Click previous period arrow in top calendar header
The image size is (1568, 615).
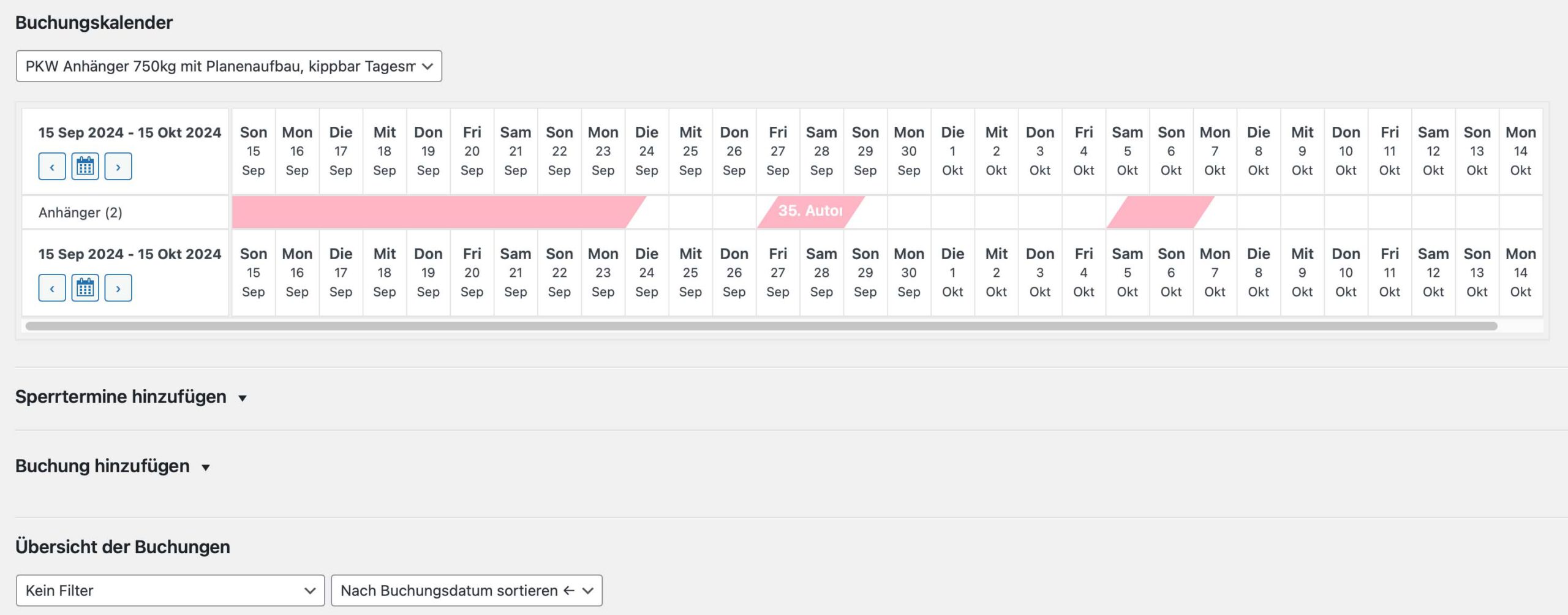point(52,167)
